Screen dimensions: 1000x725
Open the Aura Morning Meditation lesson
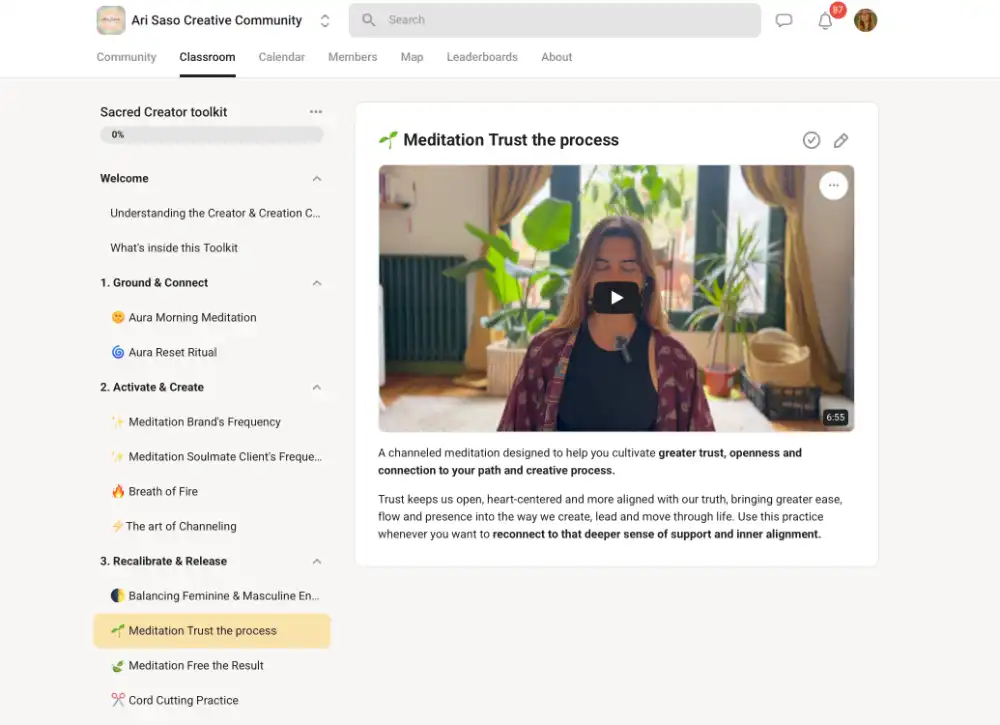point(212,317)
